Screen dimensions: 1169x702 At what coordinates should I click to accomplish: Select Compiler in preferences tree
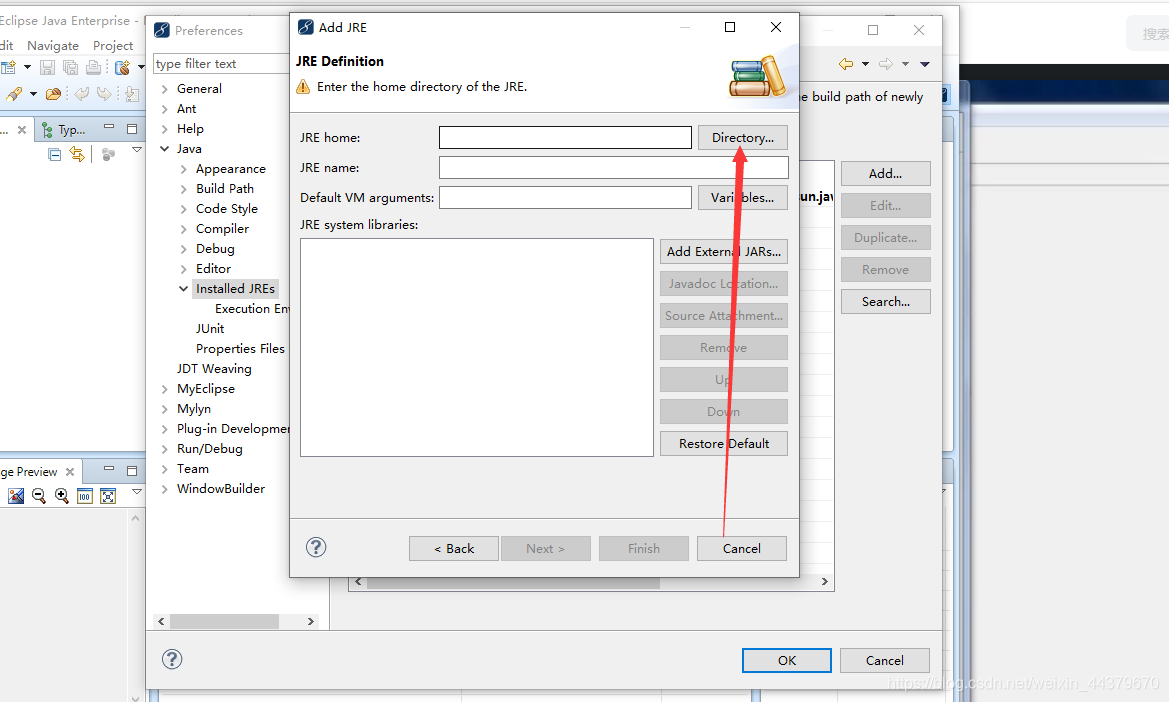pos(222,229)
